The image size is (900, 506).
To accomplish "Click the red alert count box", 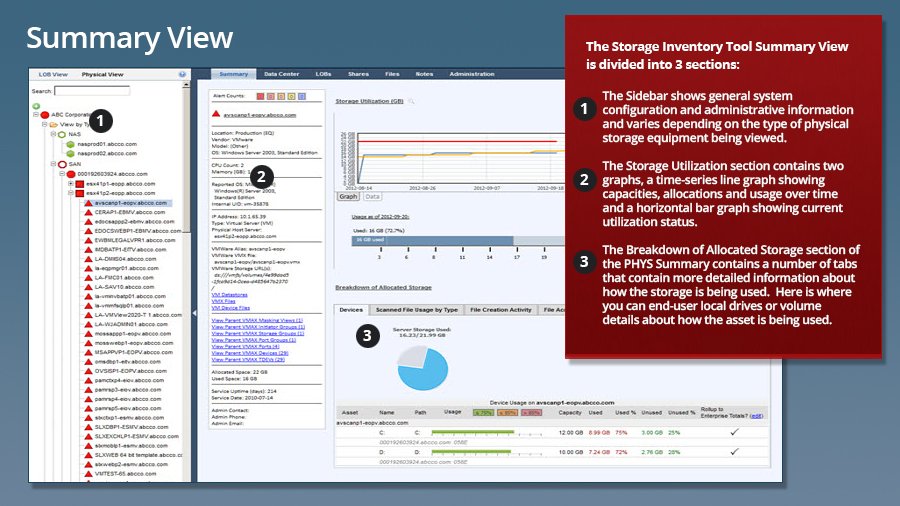I will tap(260, 96).
